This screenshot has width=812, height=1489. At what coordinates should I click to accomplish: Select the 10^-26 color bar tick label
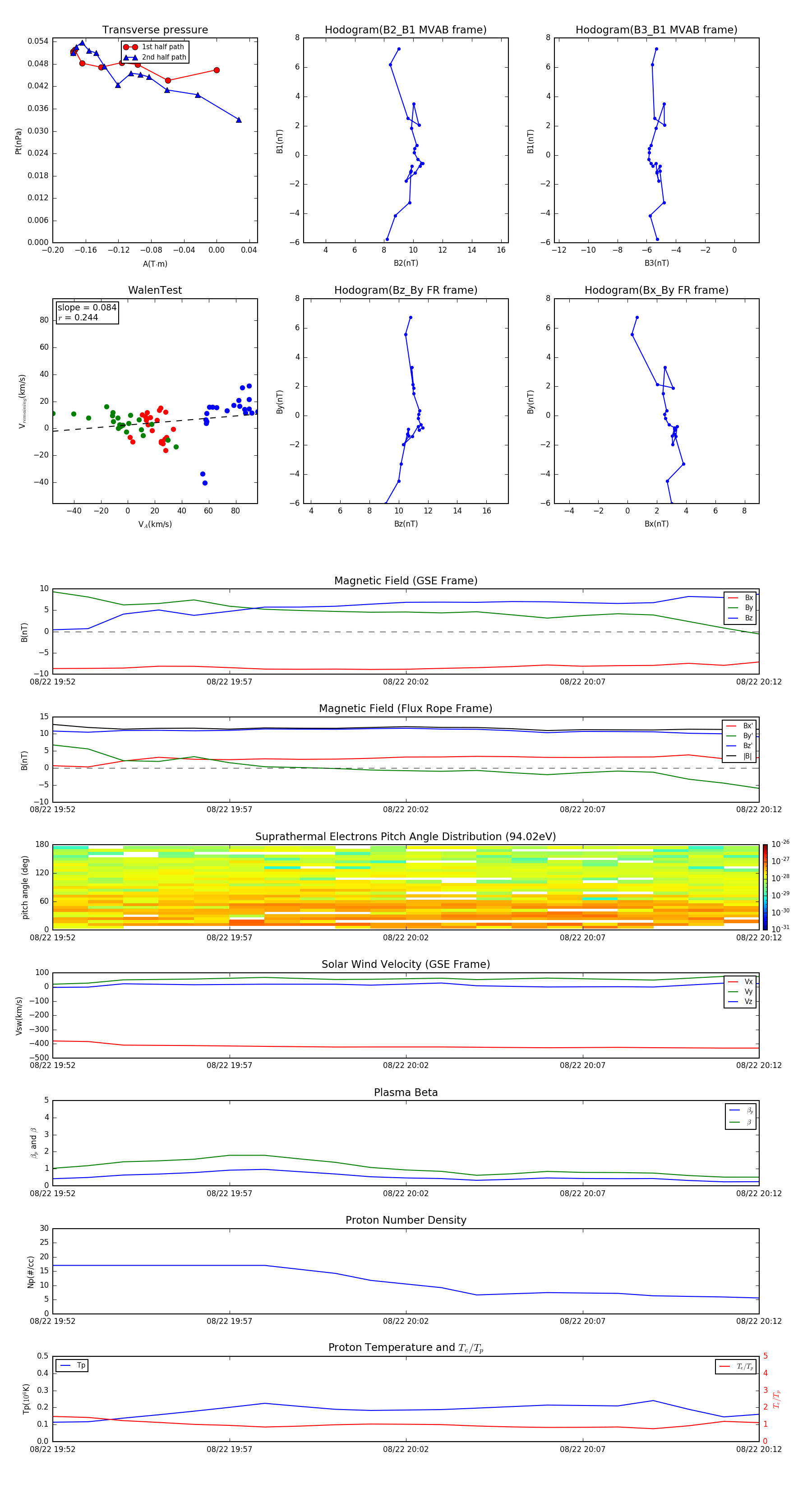point(780,844)
